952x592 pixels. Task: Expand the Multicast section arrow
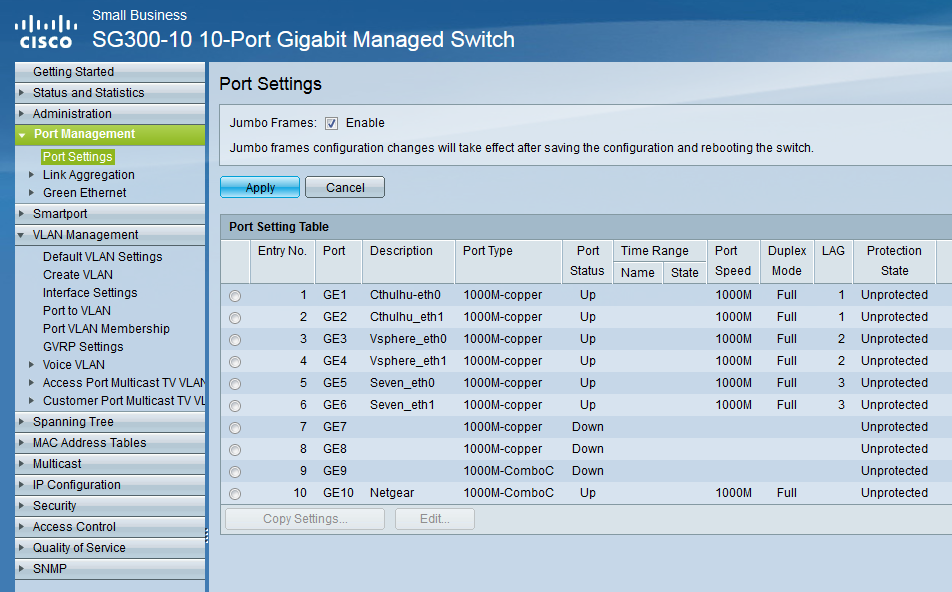tap(22, 464)
